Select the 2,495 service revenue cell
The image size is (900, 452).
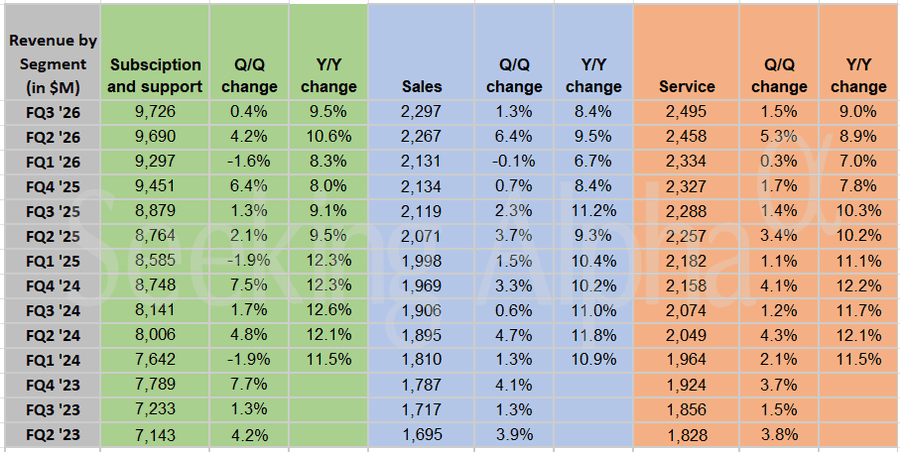pyautogui.click(x=686, y=111)
